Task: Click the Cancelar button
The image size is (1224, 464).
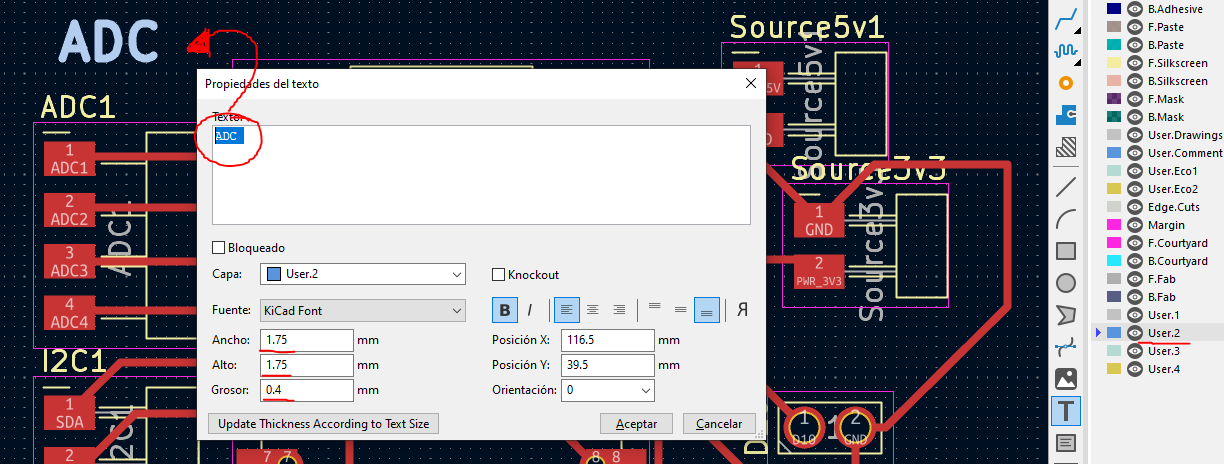Action: 719,424
